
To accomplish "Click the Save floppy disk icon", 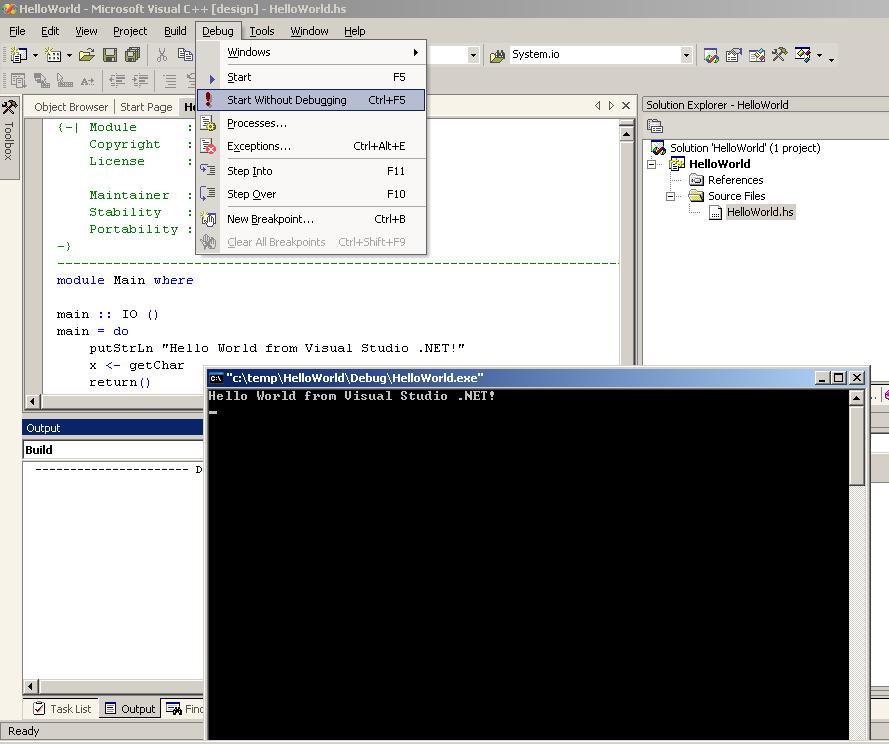I will [x=110, y=55].
